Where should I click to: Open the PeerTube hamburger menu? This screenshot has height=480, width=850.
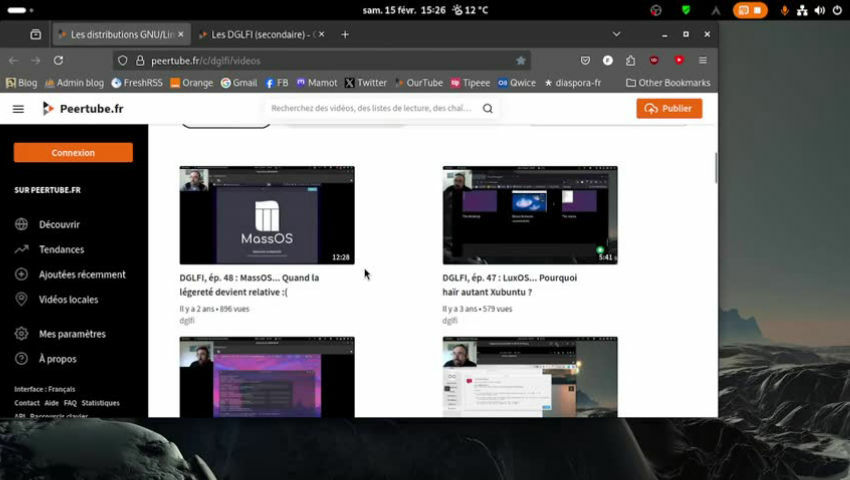(x=18, y=109)
